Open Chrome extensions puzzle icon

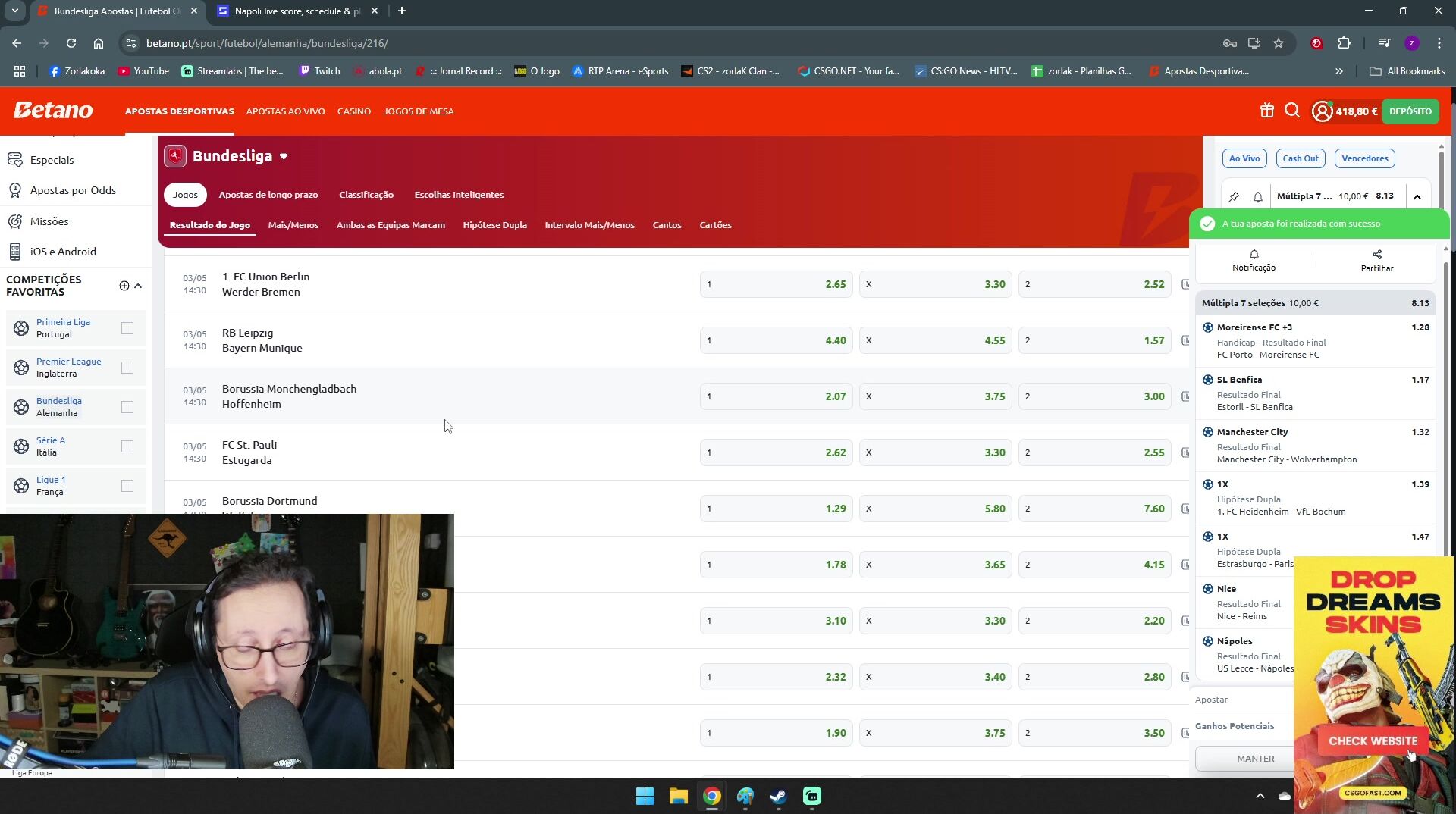[1344, 43]
